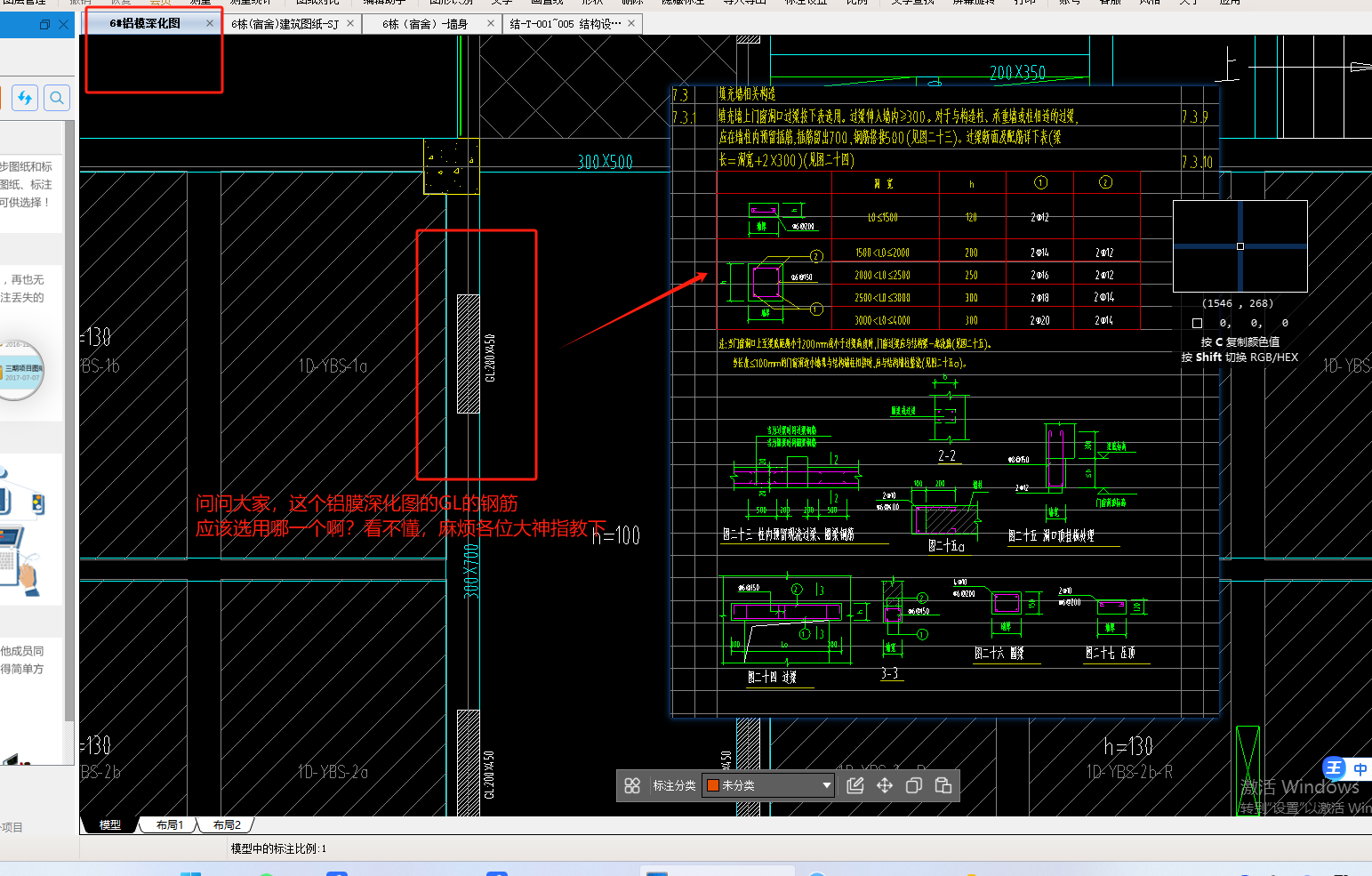This screenshot has width=1372, height=876.
Task: Click the edit annotation pencil icon
Action: (x=855, y=785)
